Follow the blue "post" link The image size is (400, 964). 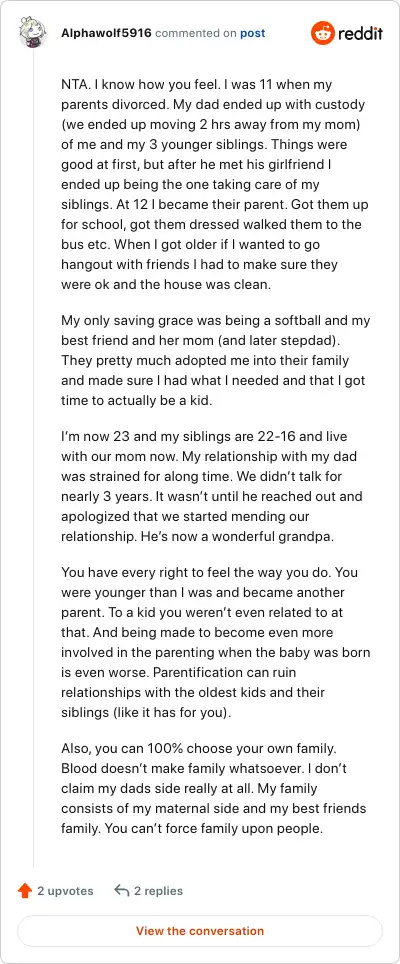253,33
